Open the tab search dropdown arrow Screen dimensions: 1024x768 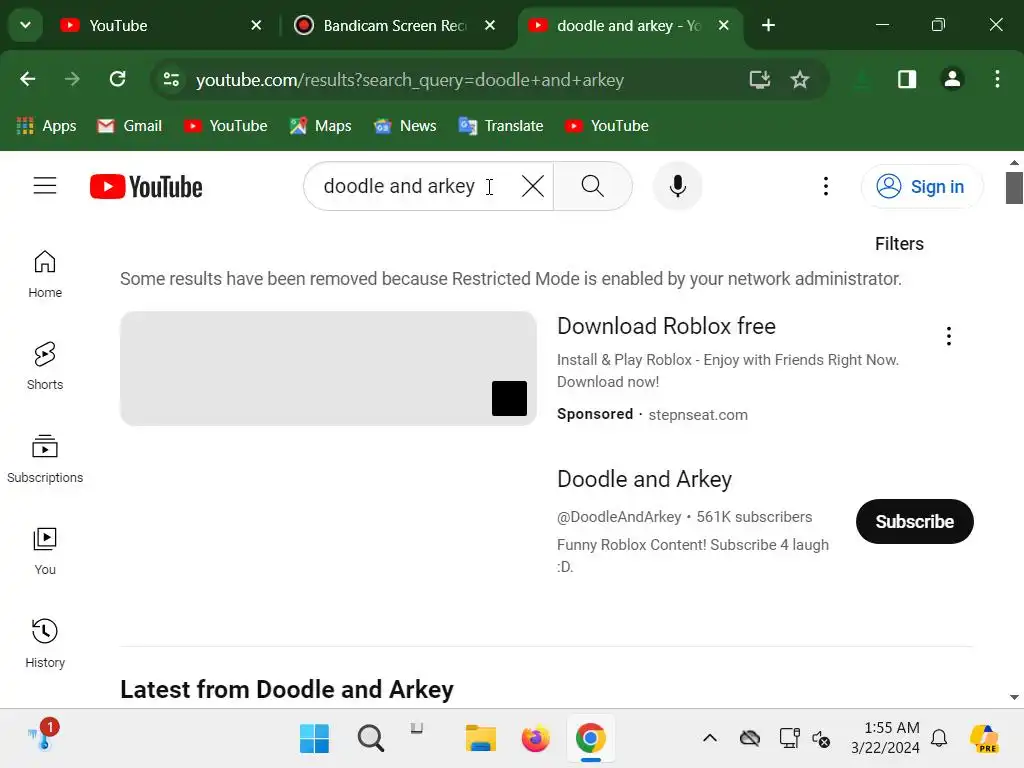point(25,25)
